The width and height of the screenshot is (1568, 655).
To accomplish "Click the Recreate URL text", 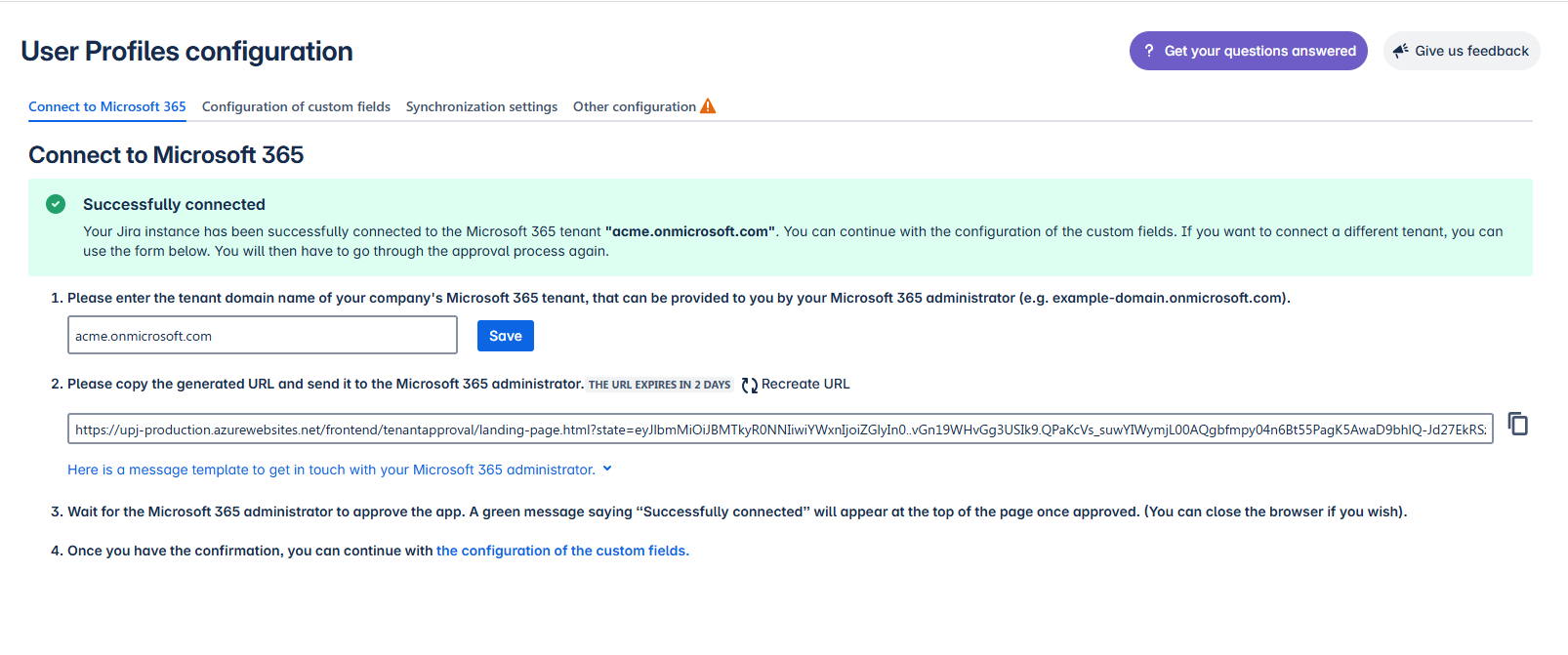I will pos(805,384).
